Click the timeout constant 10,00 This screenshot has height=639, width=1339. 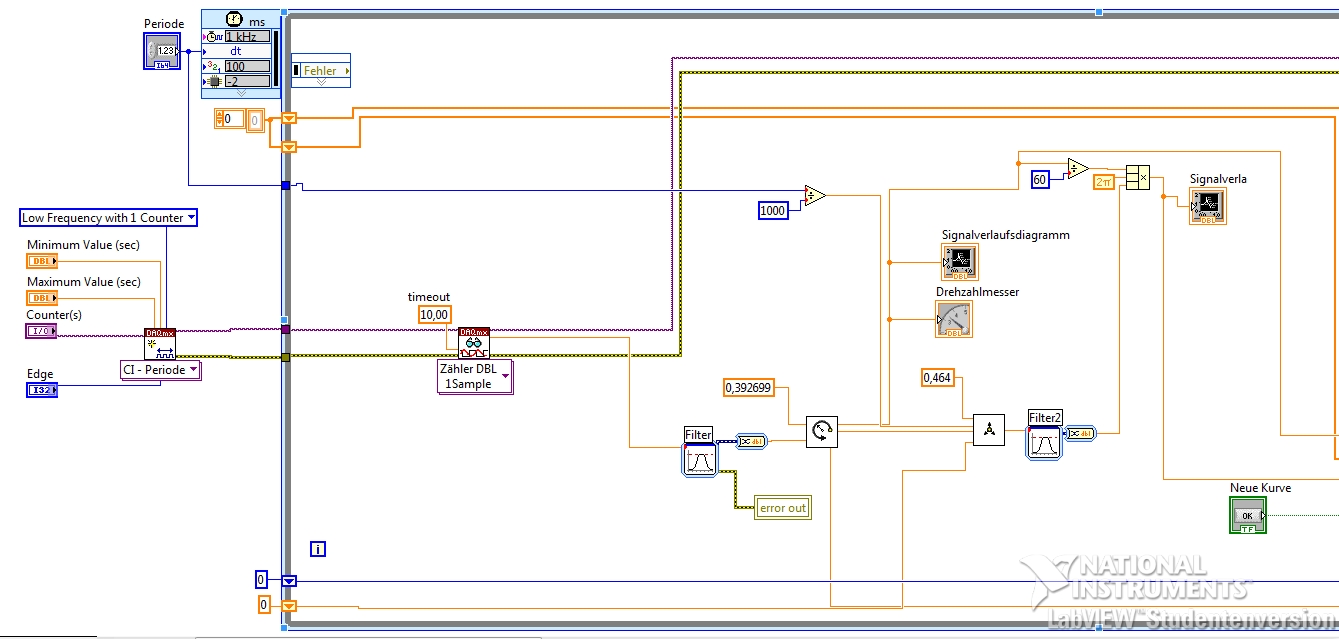[434, 314]
